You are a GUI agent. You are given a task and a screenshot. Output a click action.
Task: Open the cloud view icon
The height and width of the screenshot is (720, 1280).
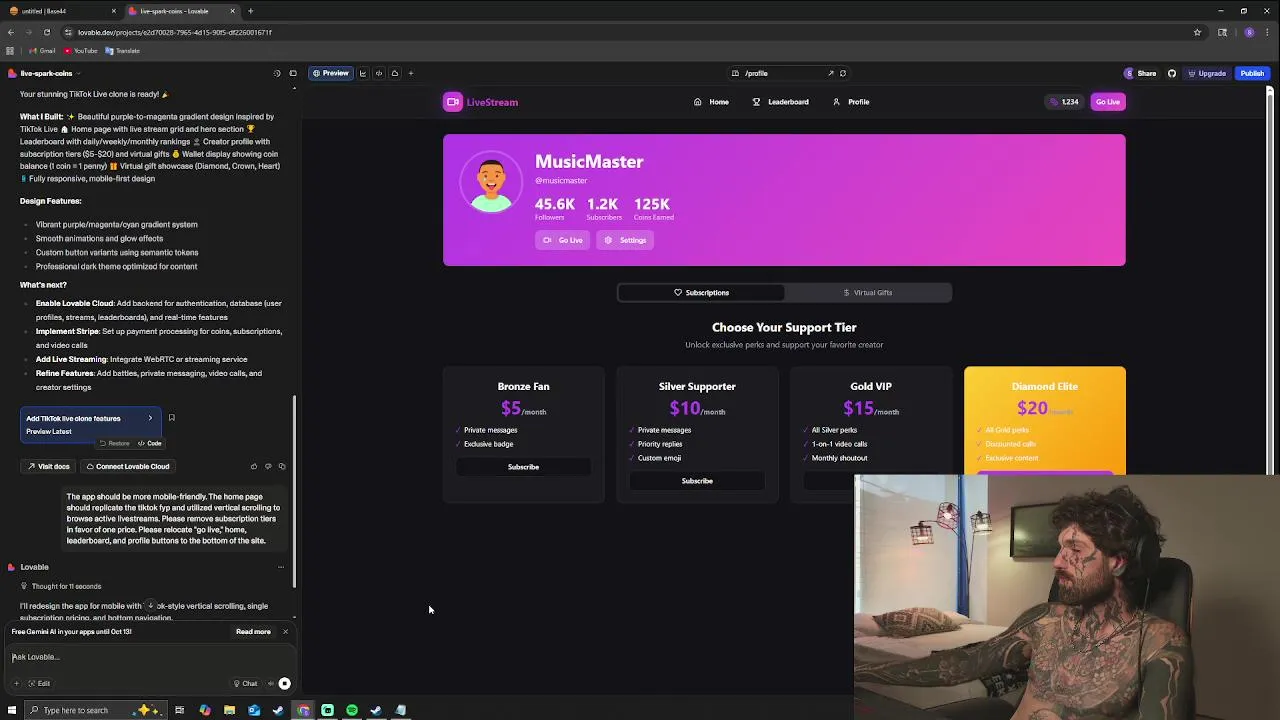(x=395, y=73)
